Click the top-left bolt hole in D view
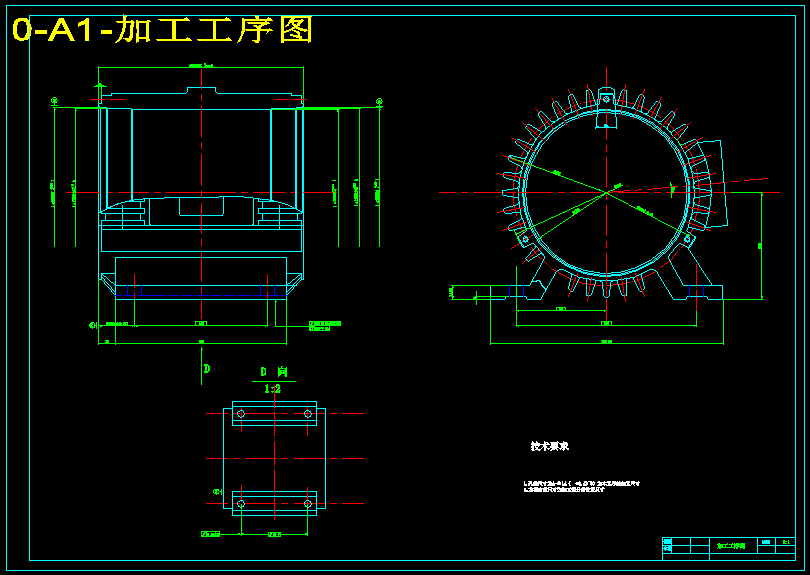This screenshot has width=810, height=575. click(241, 414)
